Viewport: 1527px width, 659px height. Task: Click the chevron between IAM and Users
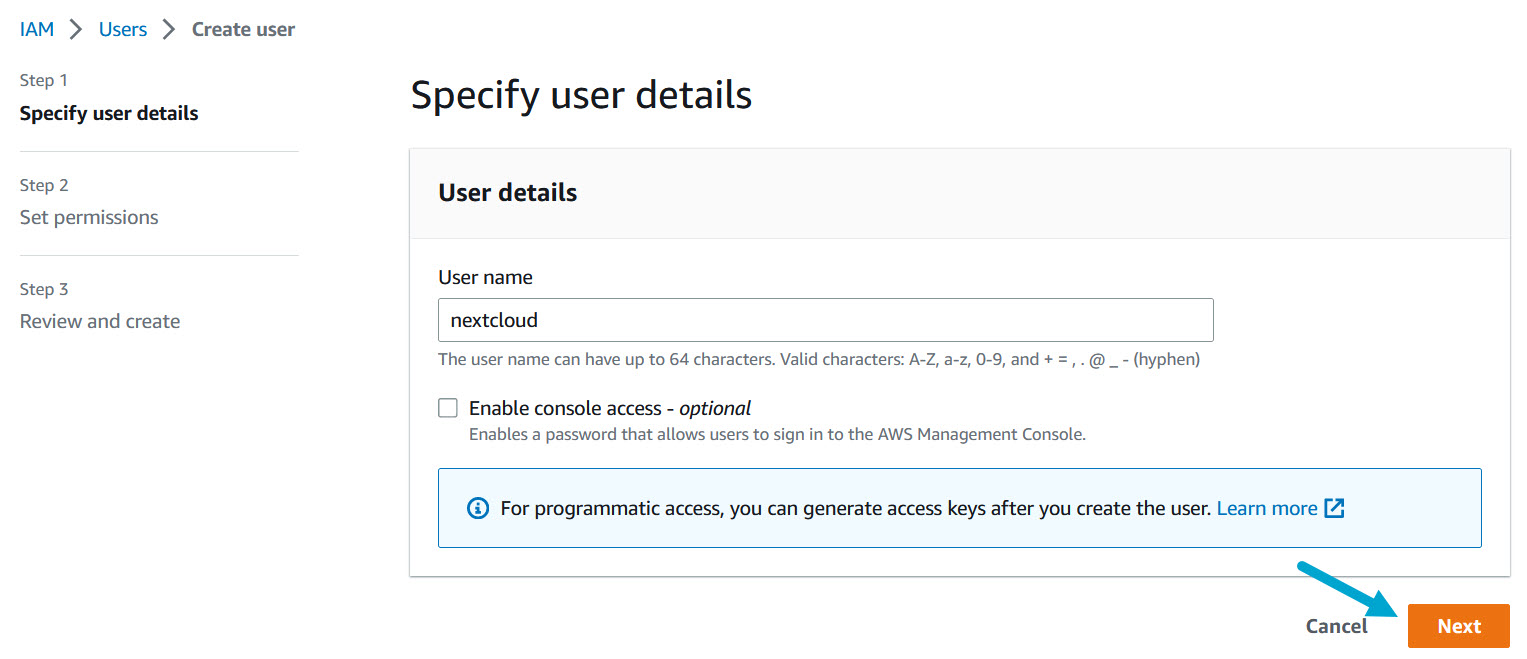tap(74, 29)
